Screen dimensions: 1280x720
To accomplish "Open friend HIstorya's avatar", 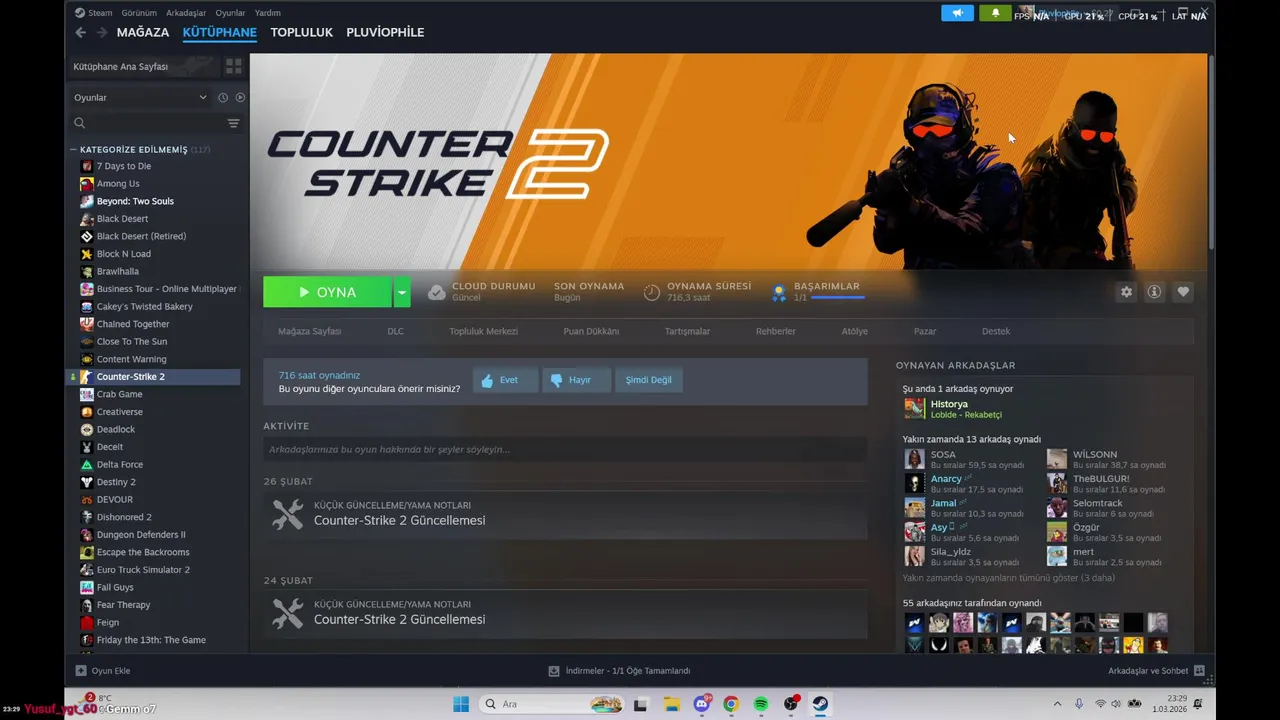I will coord(914,408).
